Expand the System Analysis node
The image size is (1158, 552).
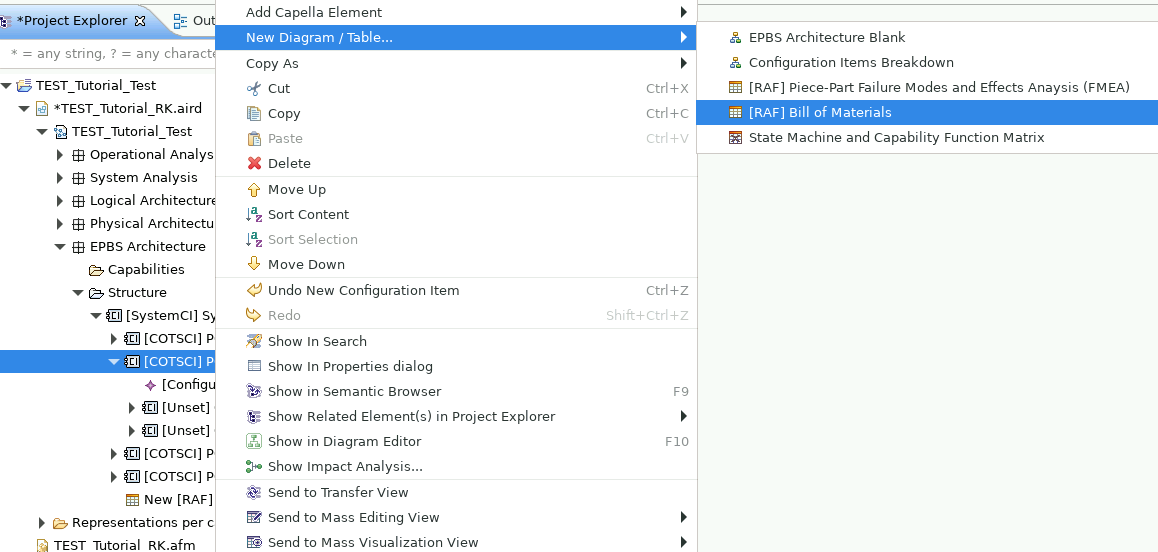61,178
